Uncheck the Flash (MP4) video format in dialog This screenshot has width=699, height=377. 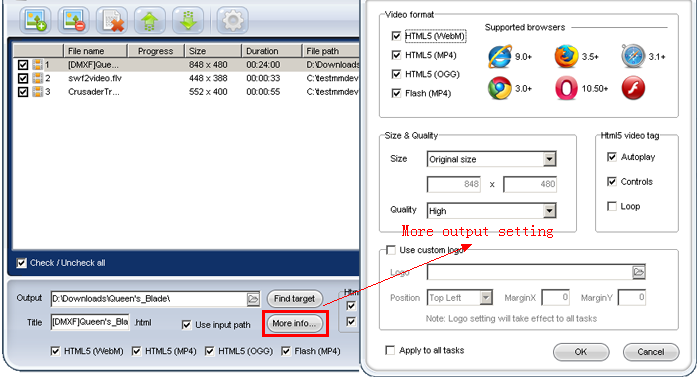[x=396, y=93]
